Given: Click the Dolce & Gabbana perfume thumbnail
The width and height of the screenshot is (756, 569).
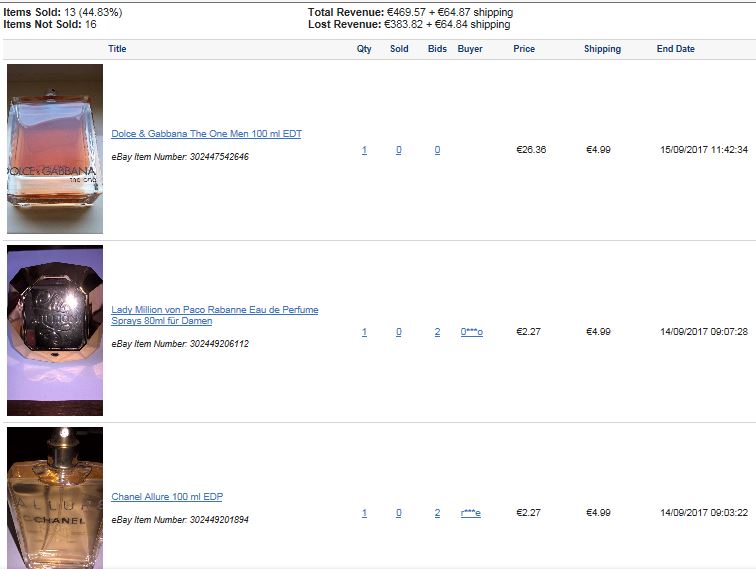Looking at the screenshot, I should tap(55, 149).
